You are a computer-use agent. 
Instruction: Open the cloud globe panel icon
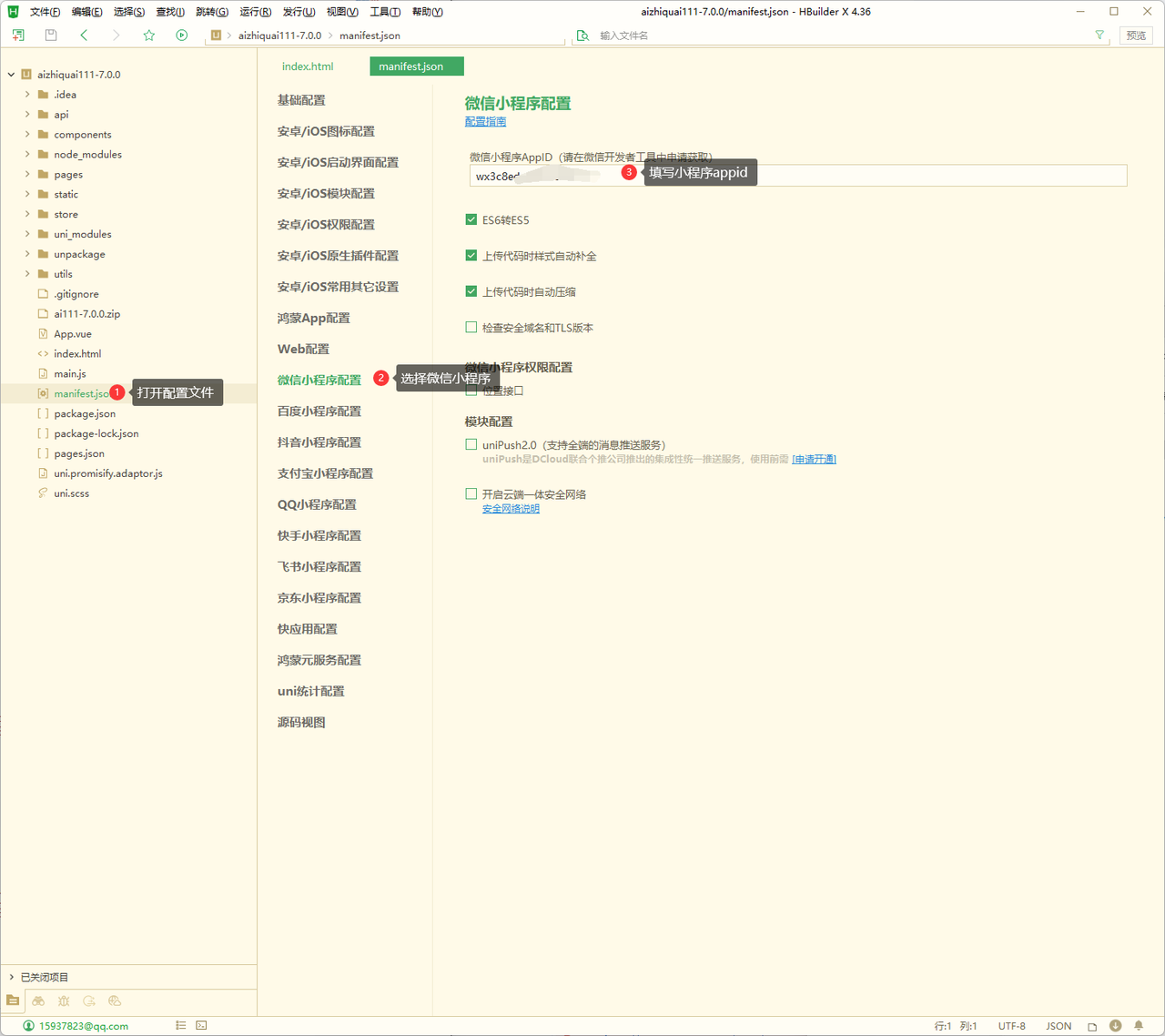tap(115, 1000)
